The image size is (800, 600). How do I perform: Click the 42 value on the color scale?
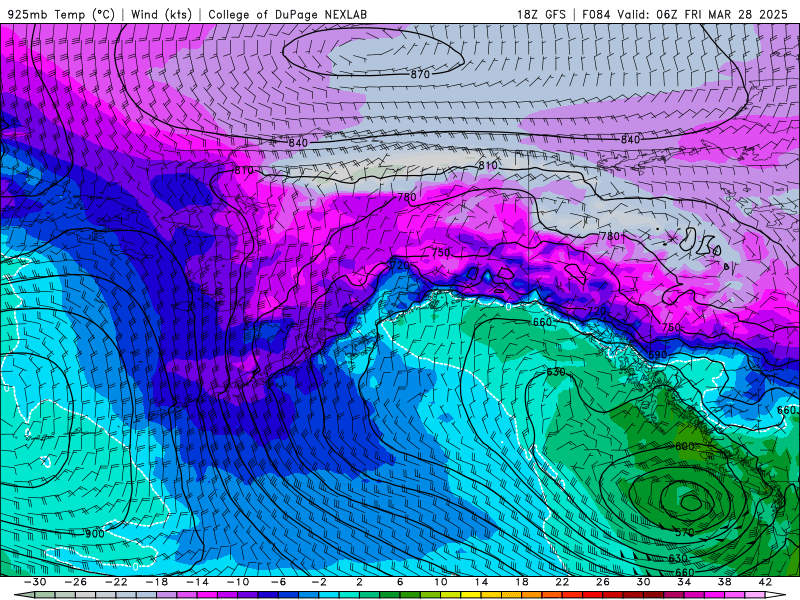pyautogui.click(x=765, y=582)
